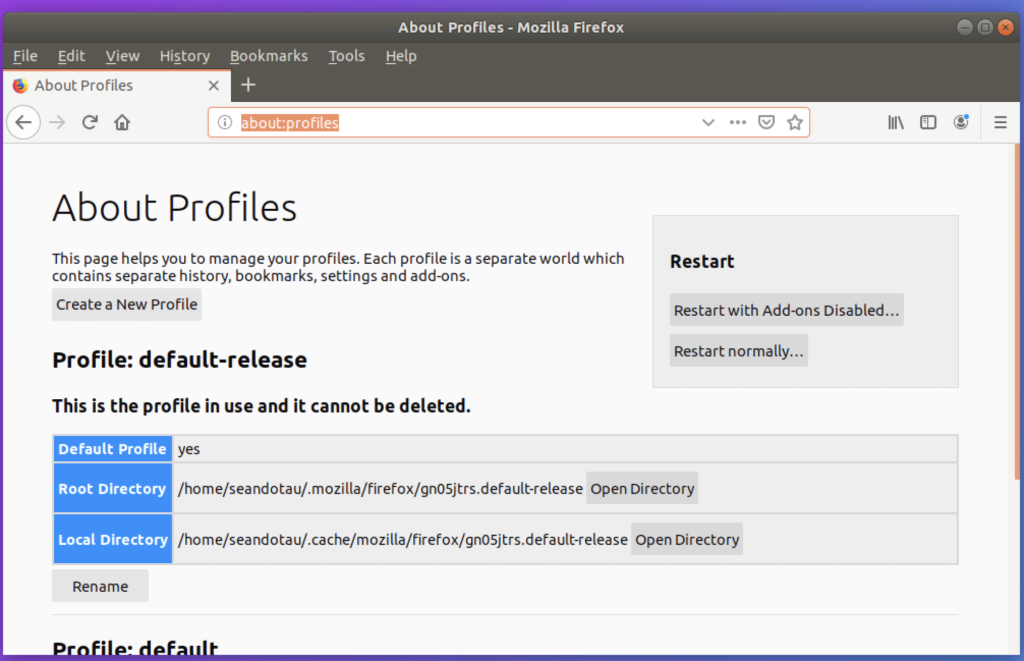Image resolution: width=1024 pixels, height=661 pixels.
Task: Click the 'Root Directory' row label
Action: coord(112,489)
